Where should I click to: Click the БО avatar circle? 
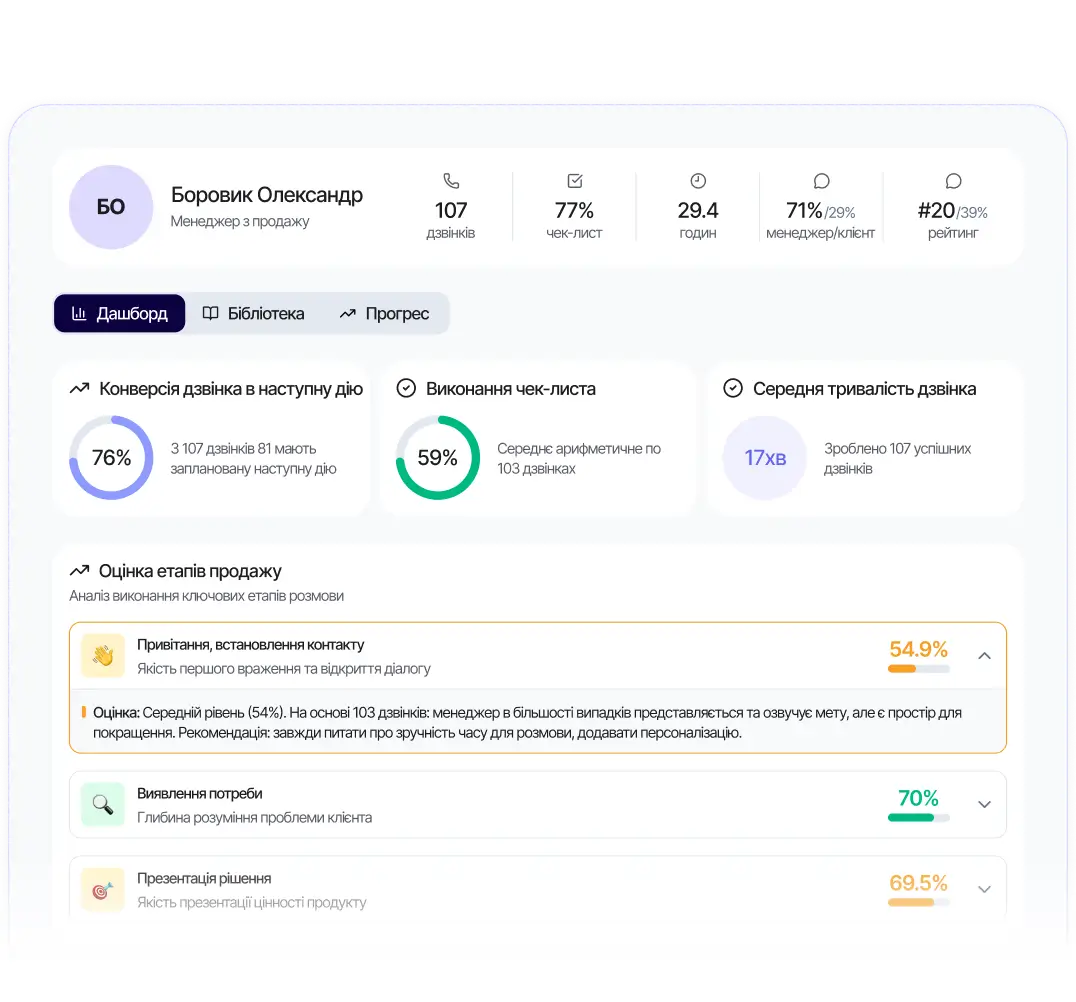pos(110,207)
